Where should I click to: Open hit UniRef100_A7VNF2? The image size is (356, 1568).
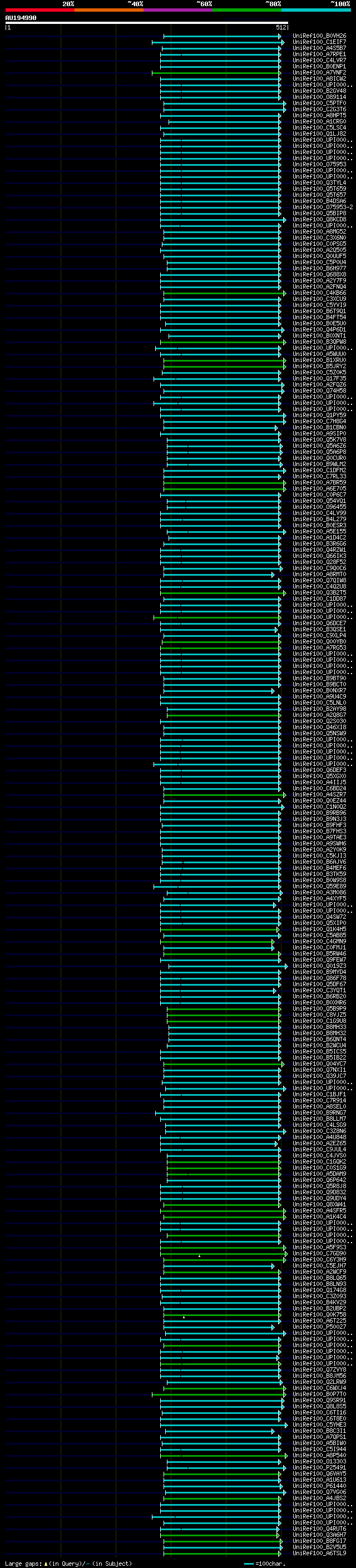coord(319,72)
